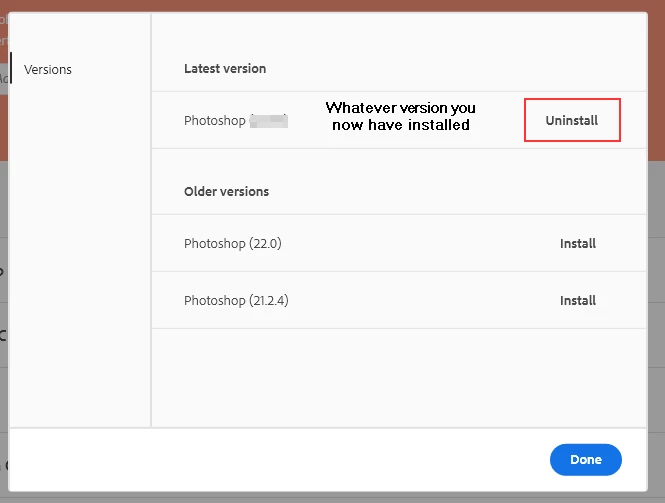
Task: Click the Uninstall button for latest Photoshop
Action: click(x=572, y=120)
